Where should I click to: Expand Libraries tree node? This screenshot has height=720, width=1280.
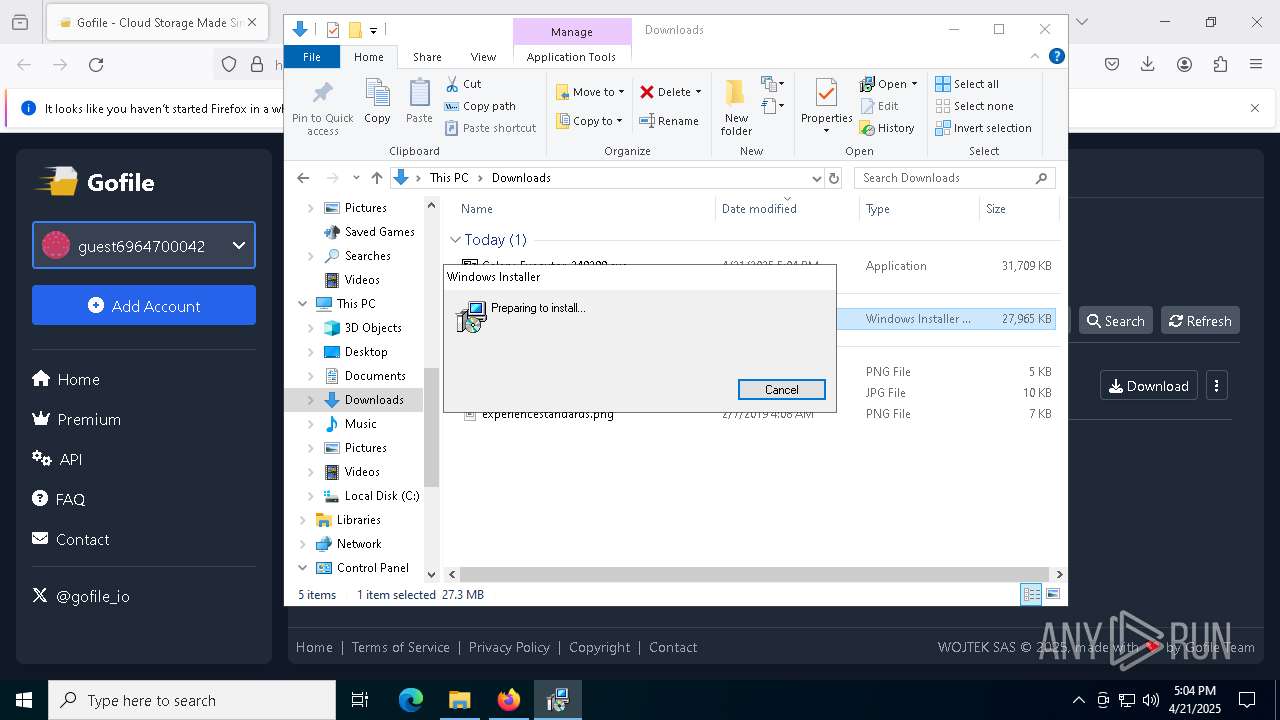302,520
